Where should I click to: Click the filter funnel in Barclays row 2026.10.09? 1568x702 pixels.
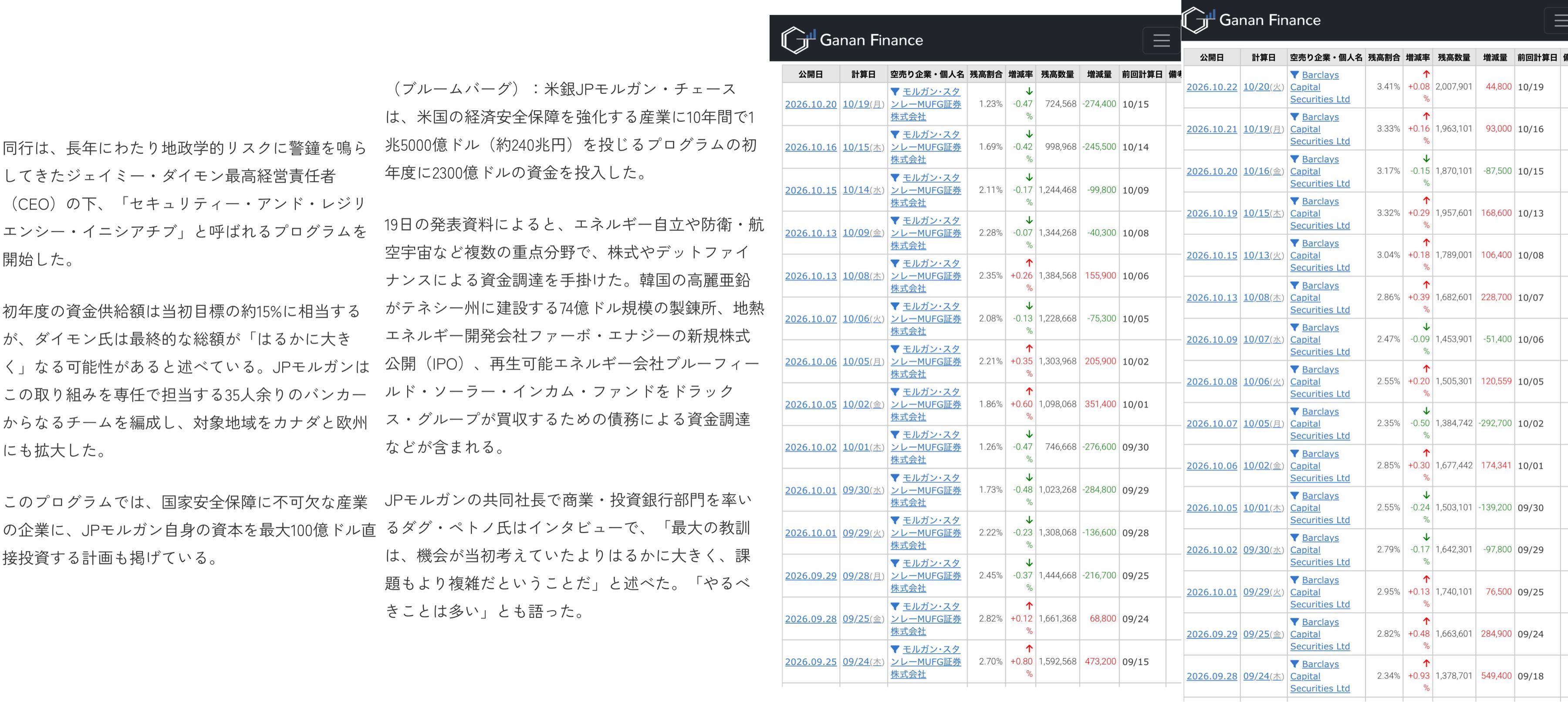click(x=1295, y=328)
